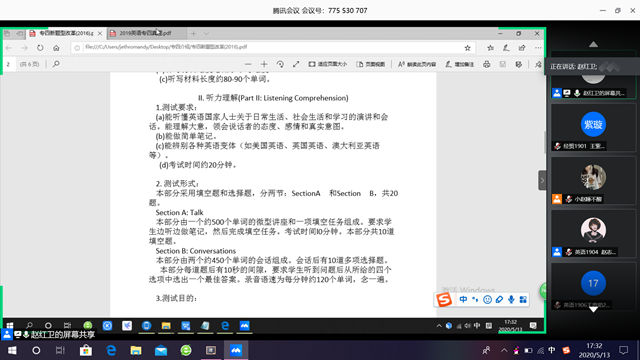Open Cortana circle on host taskbar
The image size is (640, 360).
click(x=36, y=351)
